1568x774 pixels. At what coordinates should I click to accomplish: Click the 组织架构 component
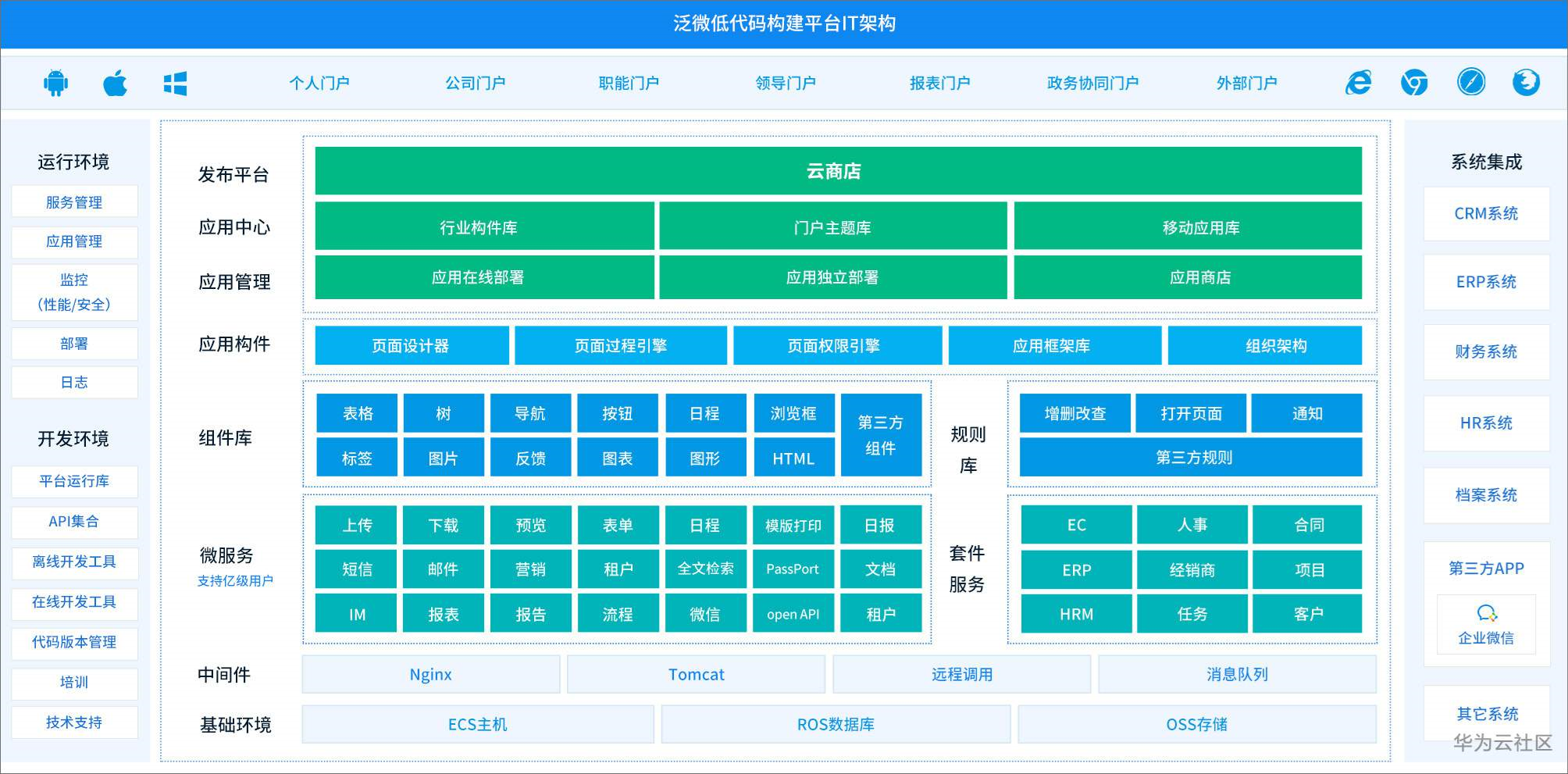click(x=1265, y=345)
